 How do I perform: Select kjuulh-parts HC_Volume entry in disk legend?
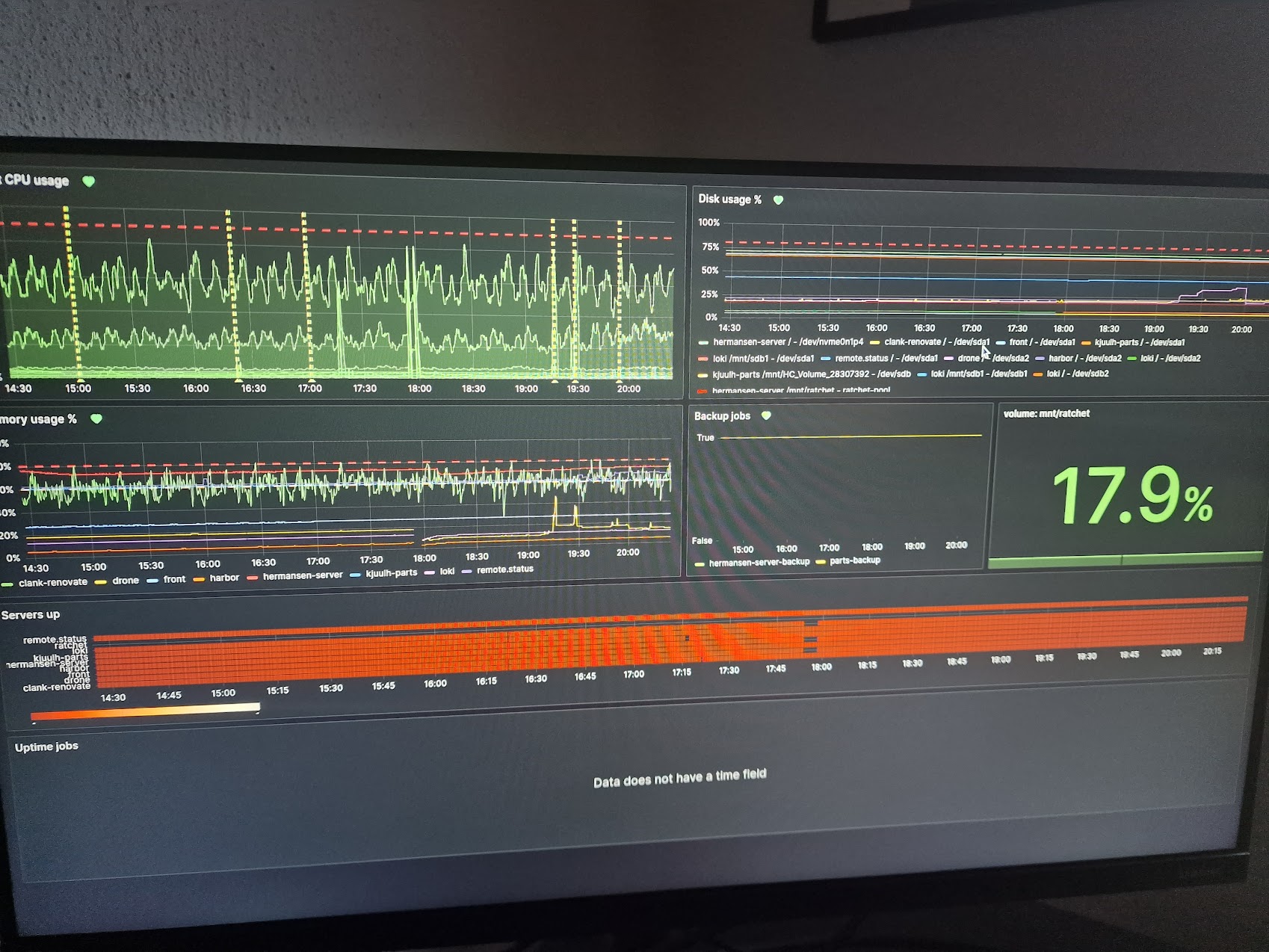pos(811,374)
